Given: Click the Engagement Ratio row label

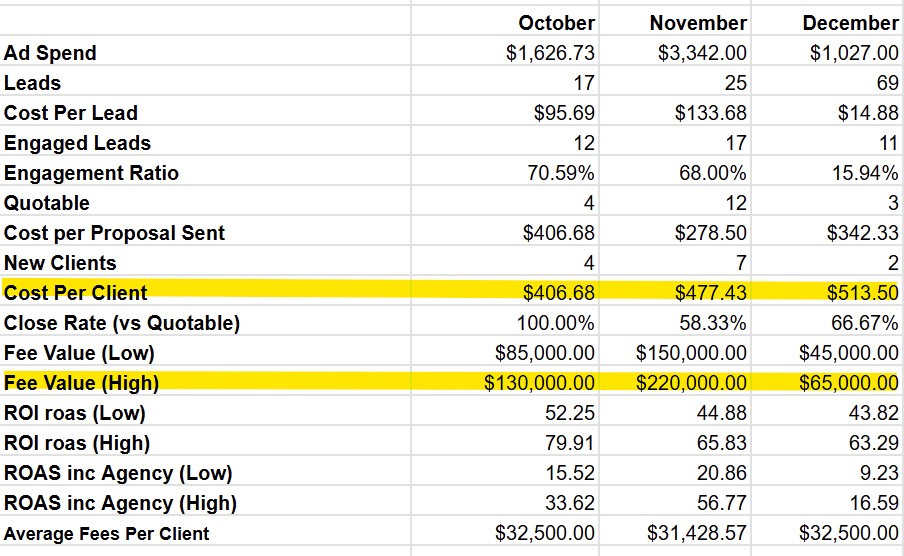Looking at the screenshot, I should point(91,173).
